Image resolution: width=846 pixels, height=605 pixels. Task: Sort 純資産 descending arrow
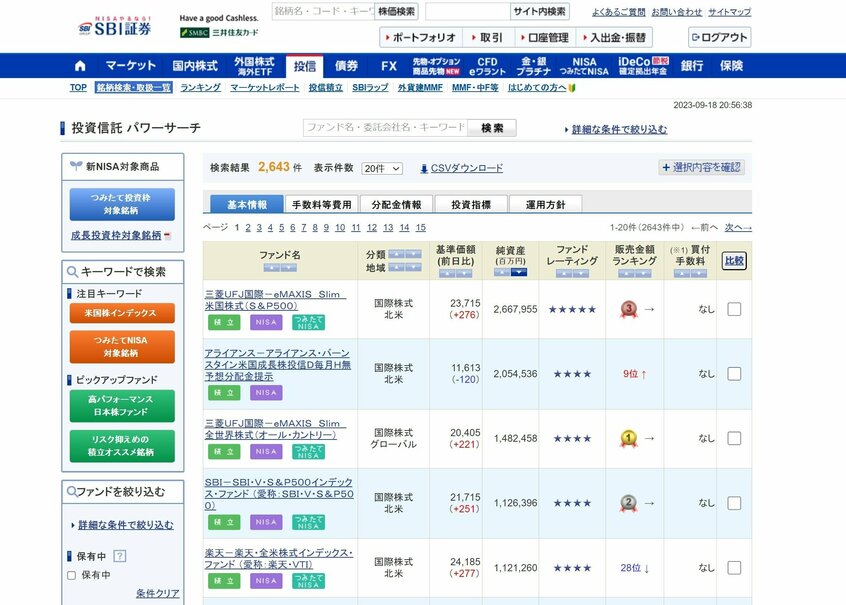[518, 272]
